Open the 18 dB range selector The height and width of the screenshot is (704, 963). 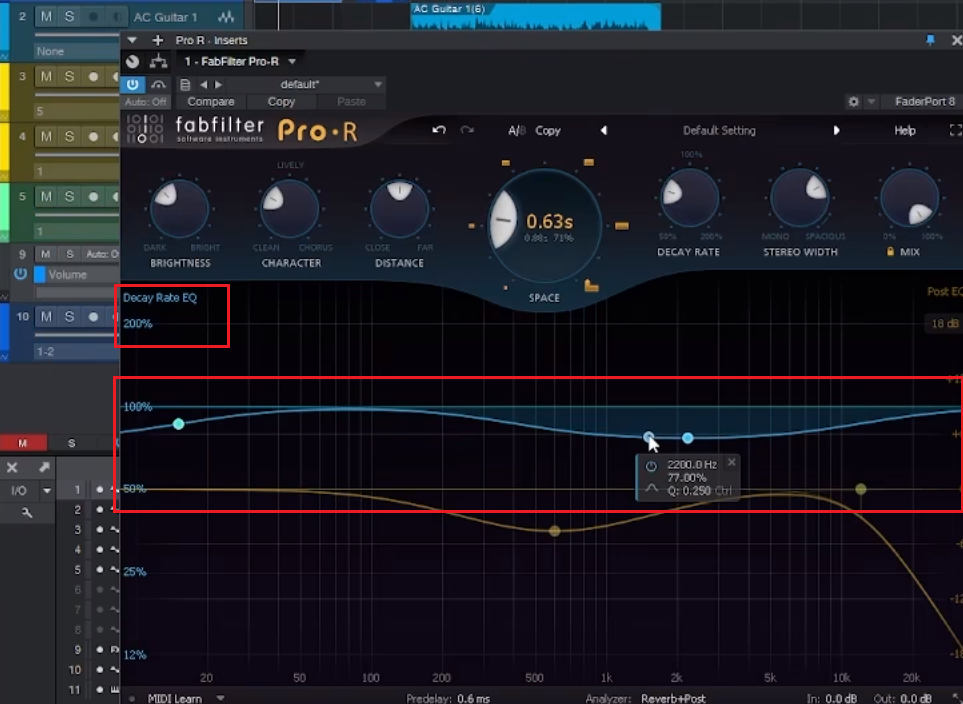[945, 323]
